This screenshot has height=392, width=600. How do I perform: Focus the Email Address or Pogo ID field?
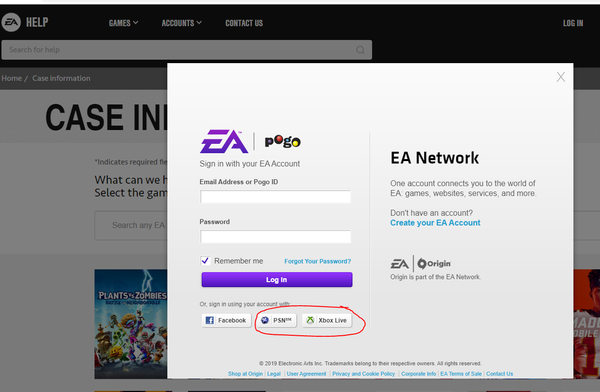[x=276, y=197]
